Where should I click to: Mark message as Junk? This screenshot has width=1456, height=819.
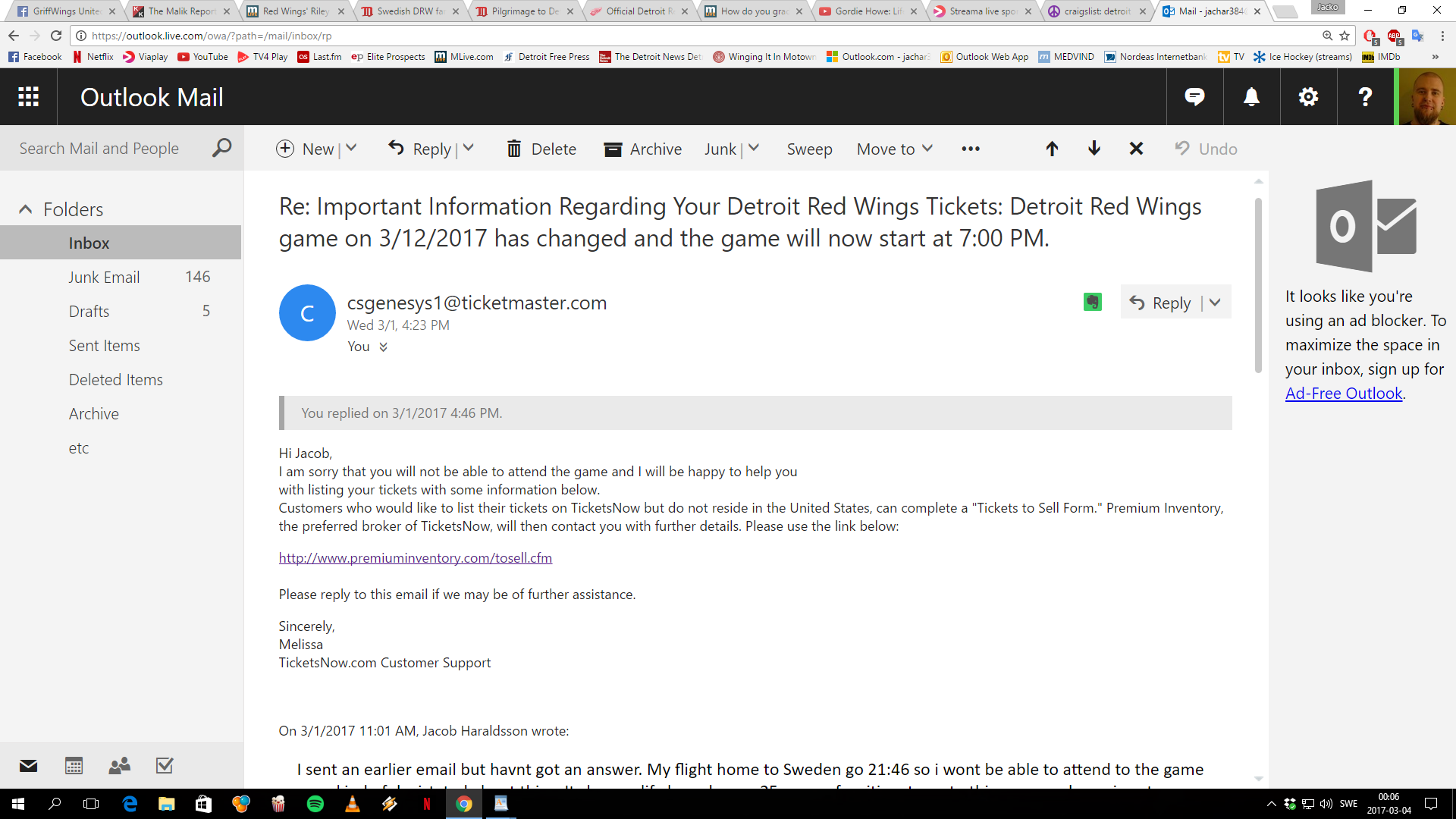720,149
